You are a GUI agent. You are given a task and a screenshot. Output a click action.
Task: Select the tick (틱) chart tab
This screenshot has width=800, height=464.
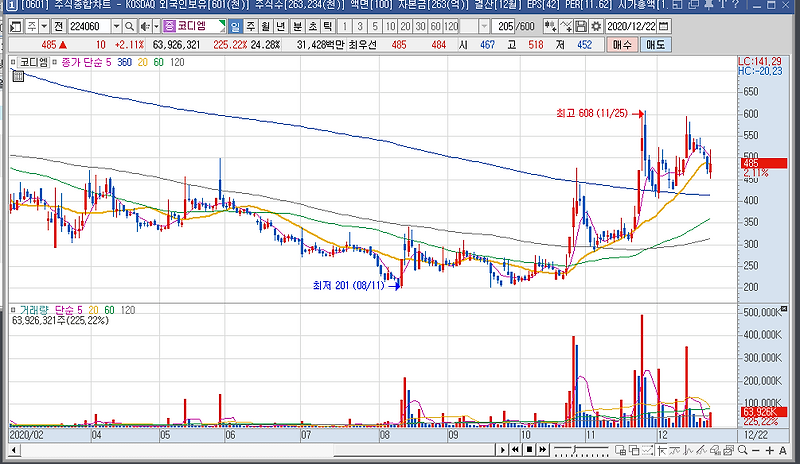coord(328,26)
